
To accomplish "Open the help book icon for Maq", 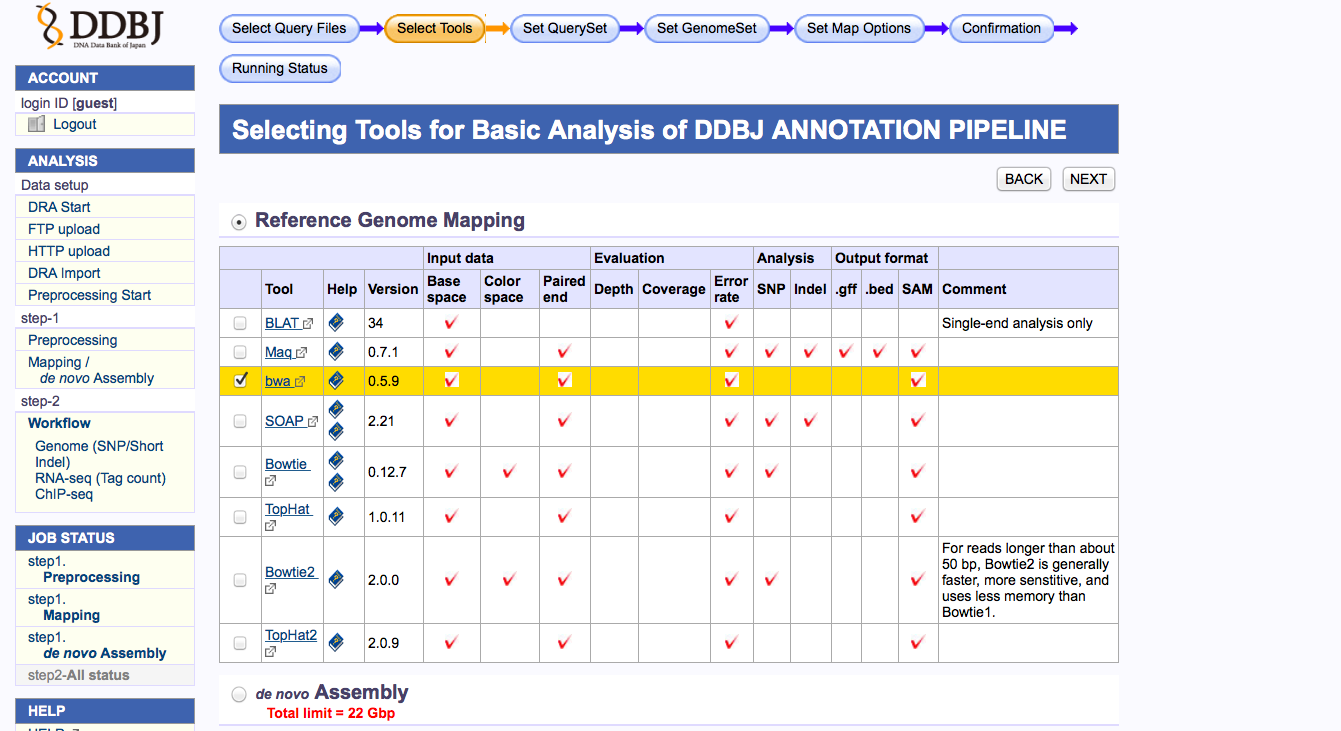I will click(336, 352).
